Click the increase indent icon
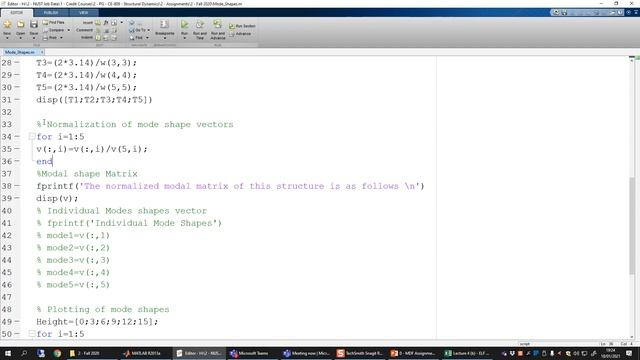640x360 pixels. 106,38
